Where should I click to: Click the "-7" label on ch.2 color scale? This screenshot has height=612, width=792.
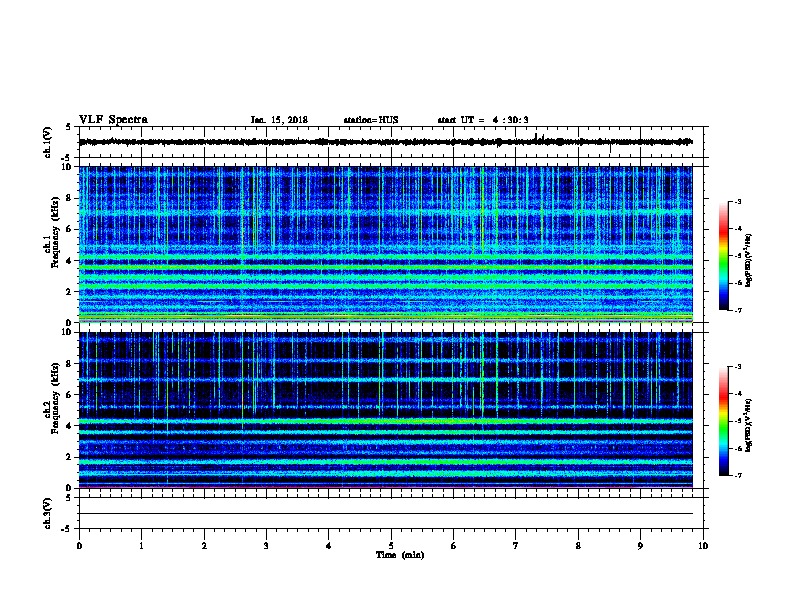point(737,475)
